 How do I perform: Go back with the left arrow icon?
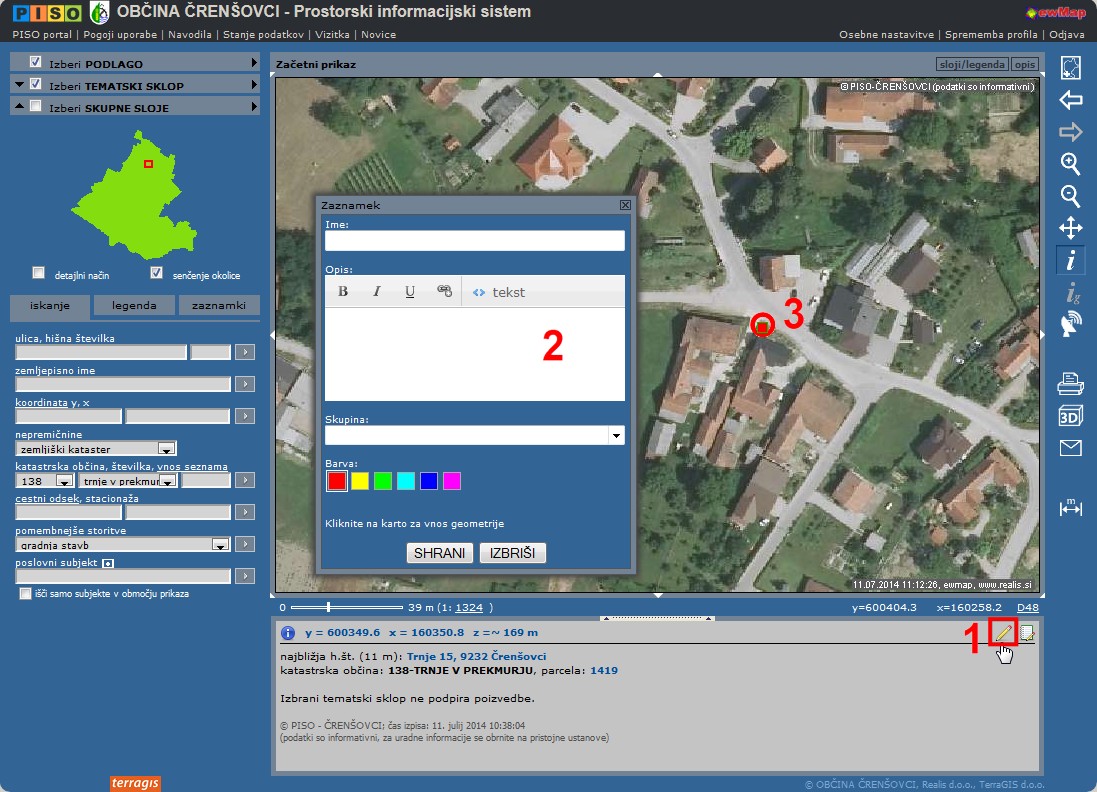[1070, 100]
